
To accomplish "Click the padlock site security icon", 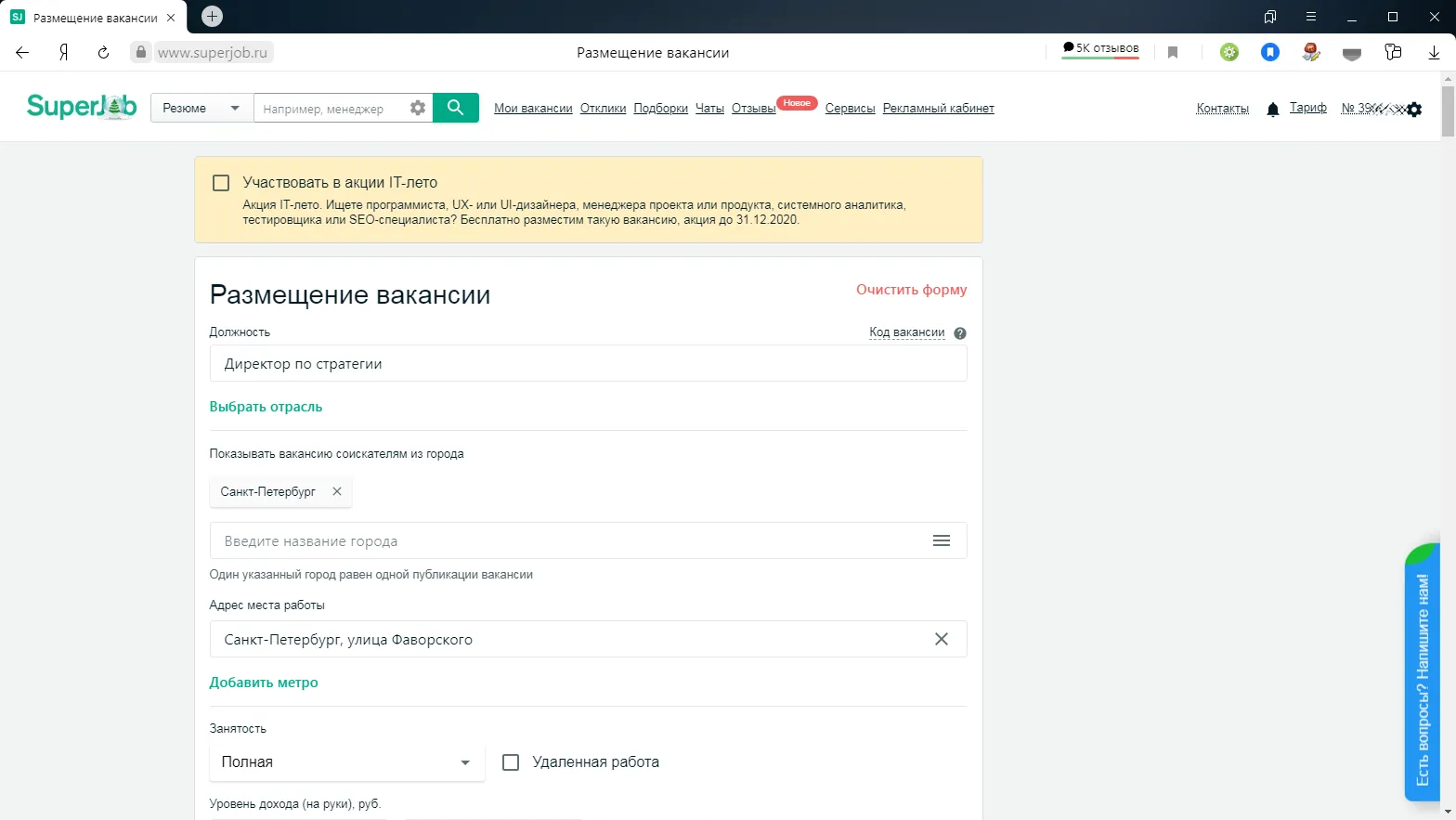I will point(140,52).
